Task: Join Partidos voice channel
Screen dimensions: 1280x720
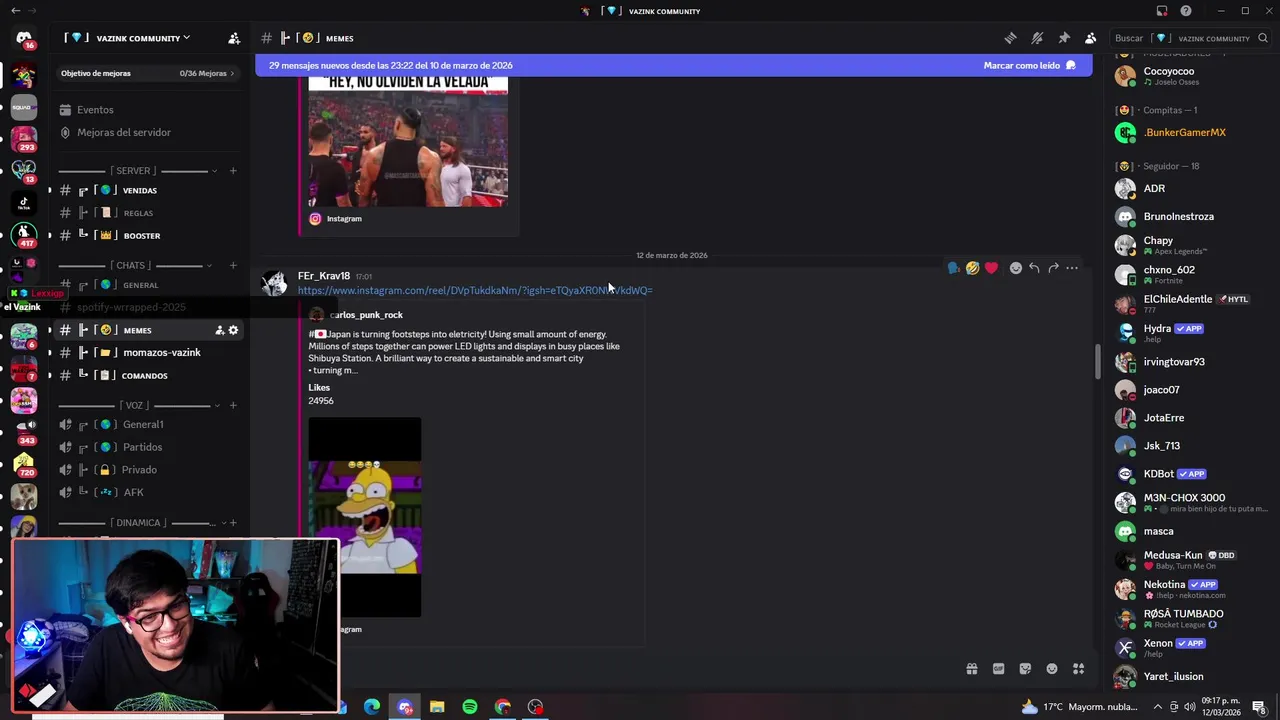Action: click(x=148, y=447)
